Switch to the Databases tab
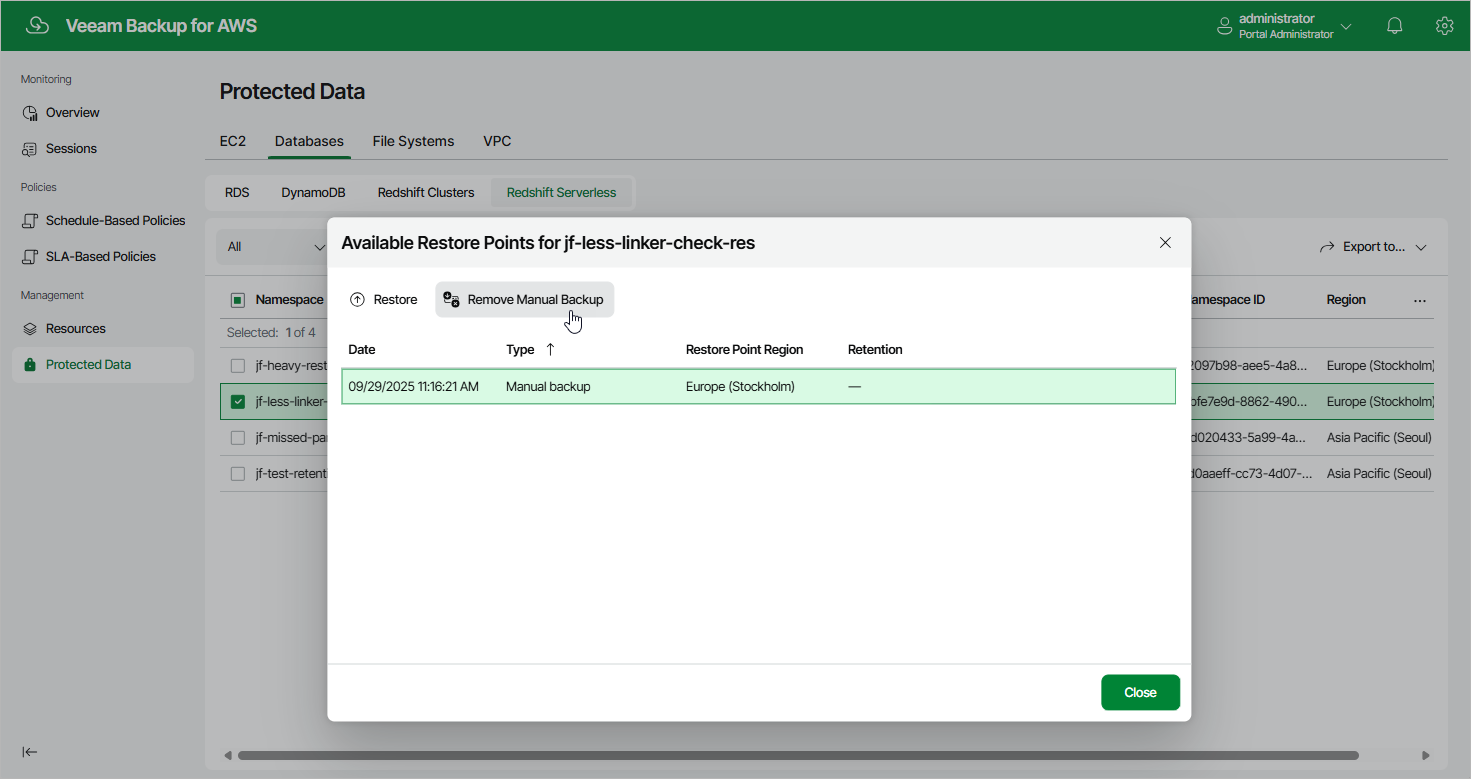 point(309,141)
